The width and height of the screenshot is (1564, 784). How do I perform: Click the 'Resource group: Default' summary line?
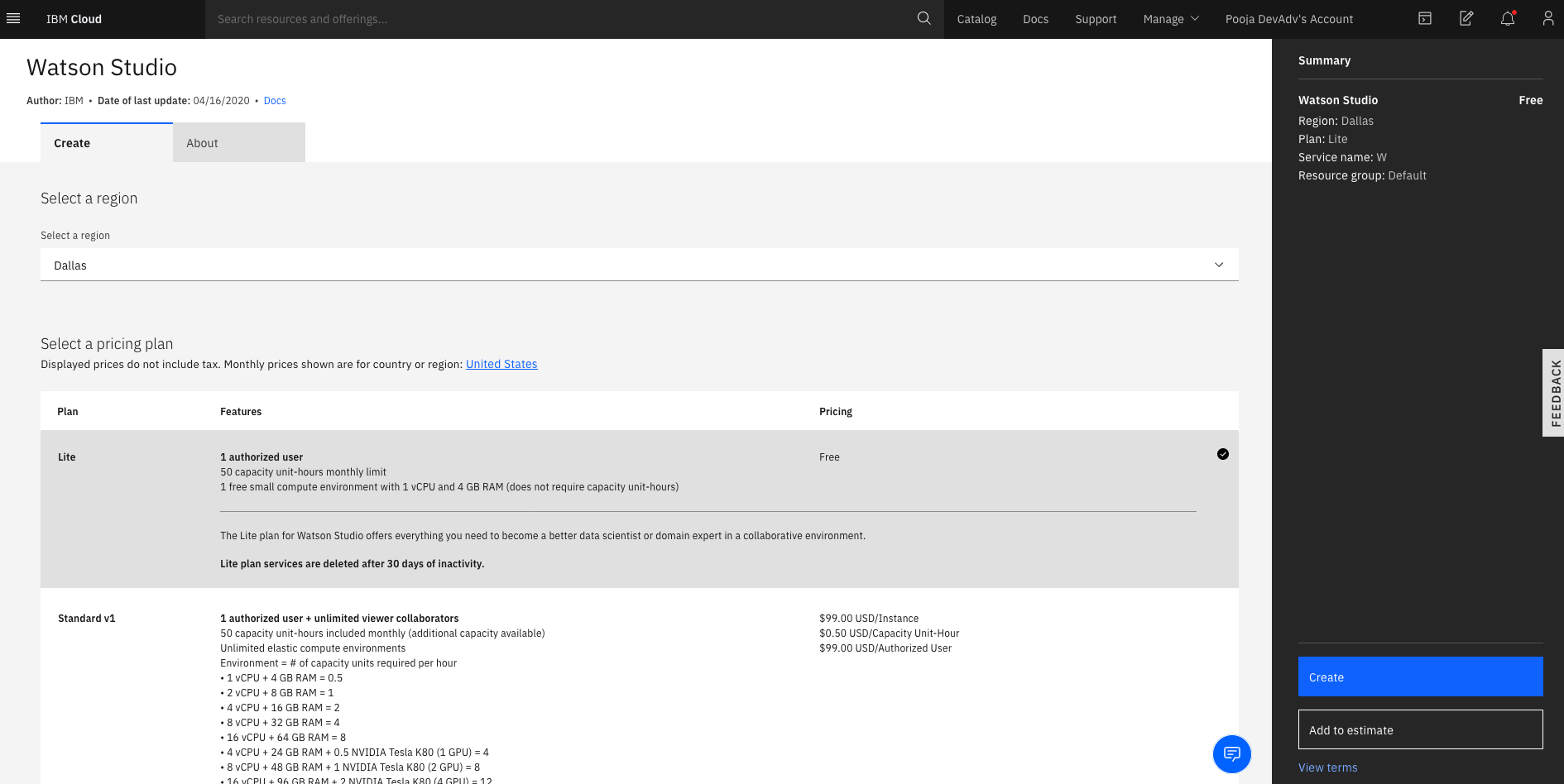click(1362, 175)
